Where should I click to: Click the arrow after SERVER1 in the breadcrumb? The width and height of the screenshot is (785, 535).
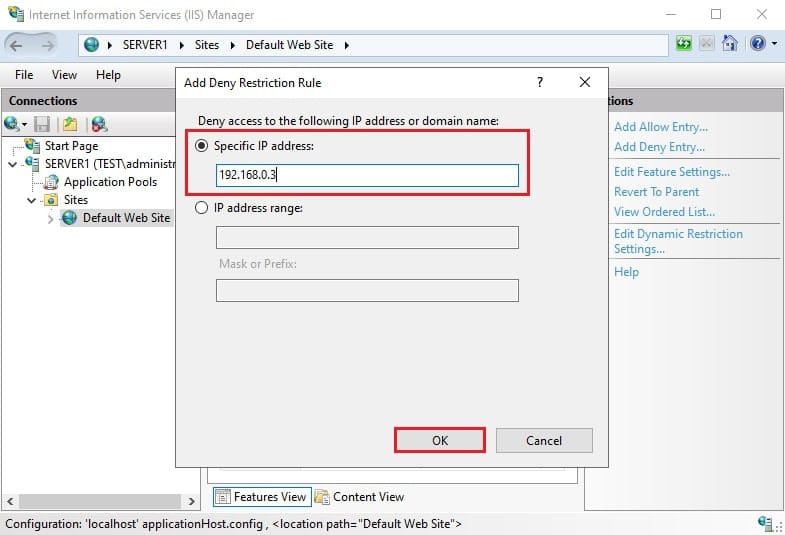point(182,45)
